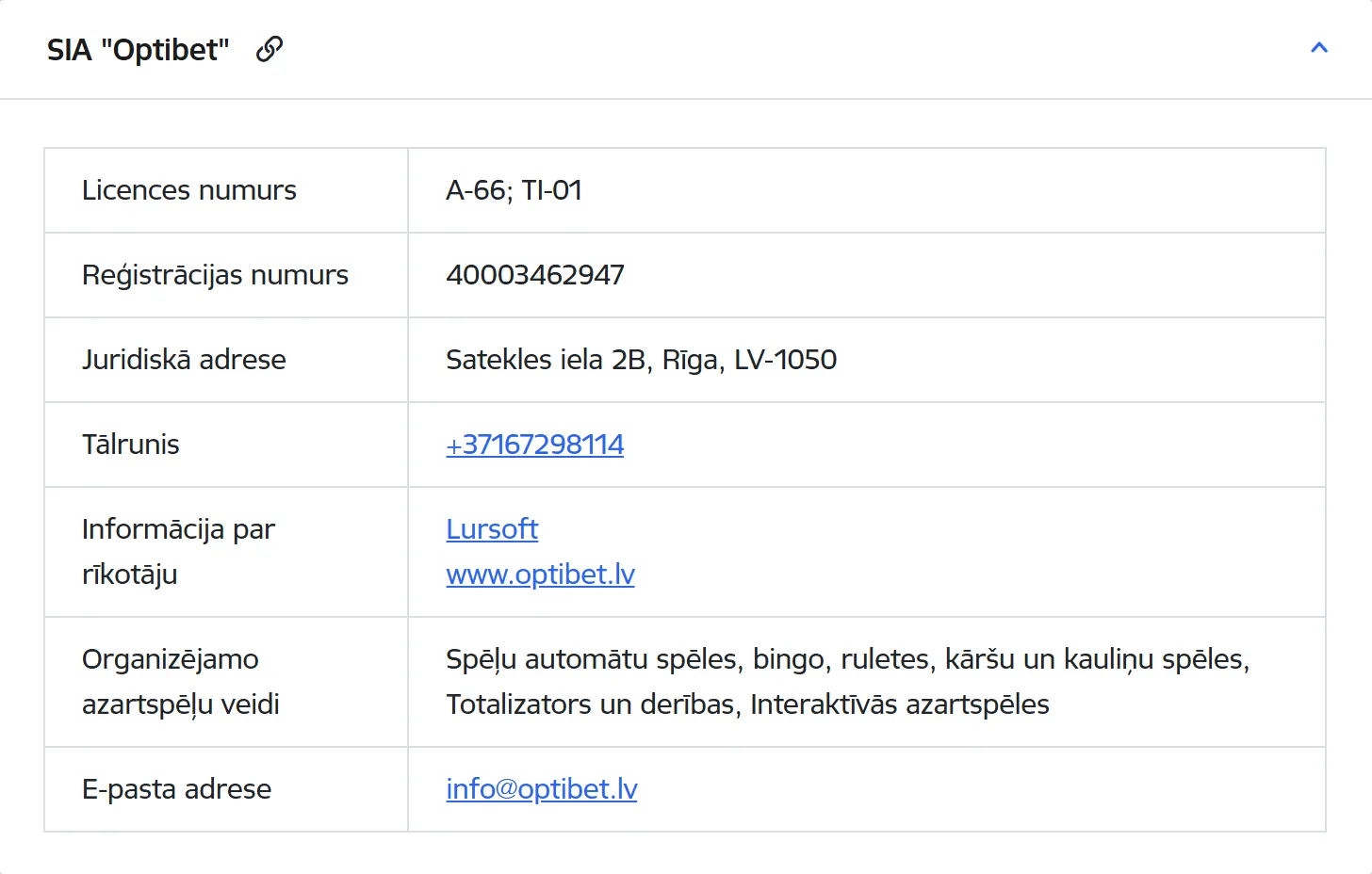Click the address Satekles iela 2B text
This screenshot has height=874, width=1372.
coord(547,360)
